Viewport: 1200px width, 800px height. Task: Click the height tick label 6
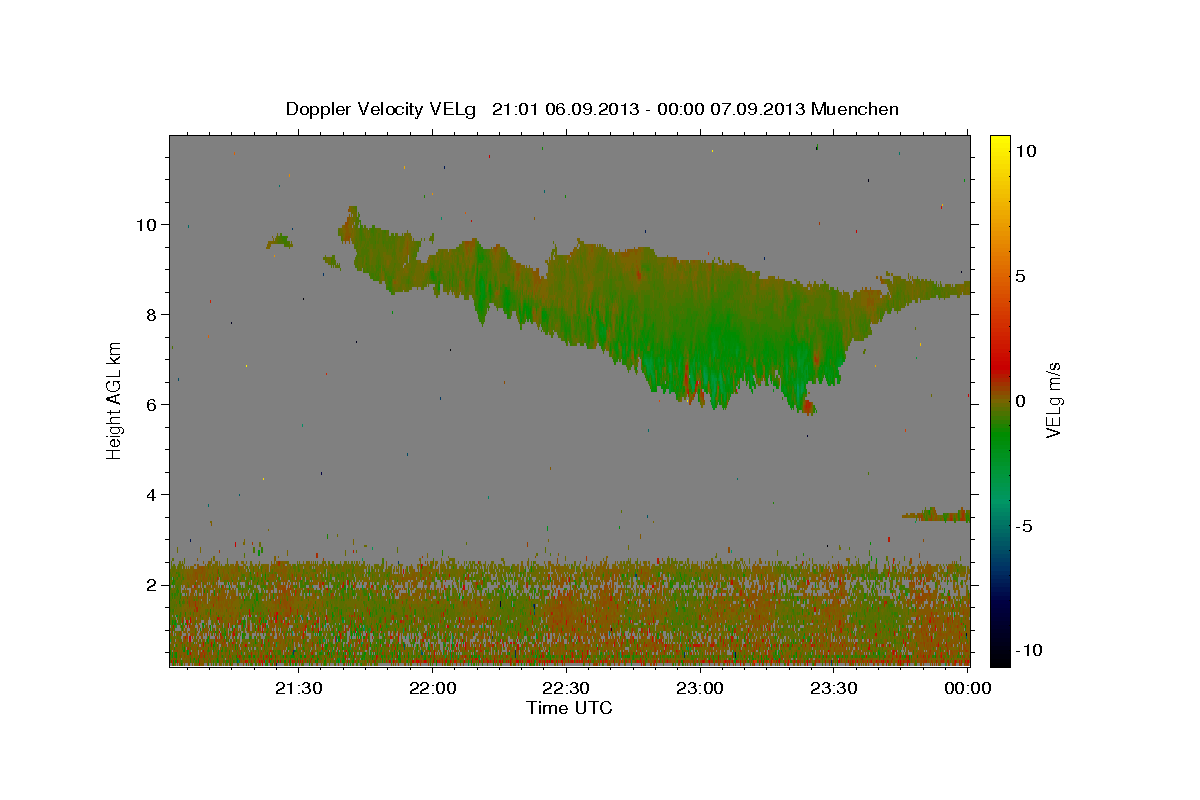pyautogui.click(x=151, y=405)
